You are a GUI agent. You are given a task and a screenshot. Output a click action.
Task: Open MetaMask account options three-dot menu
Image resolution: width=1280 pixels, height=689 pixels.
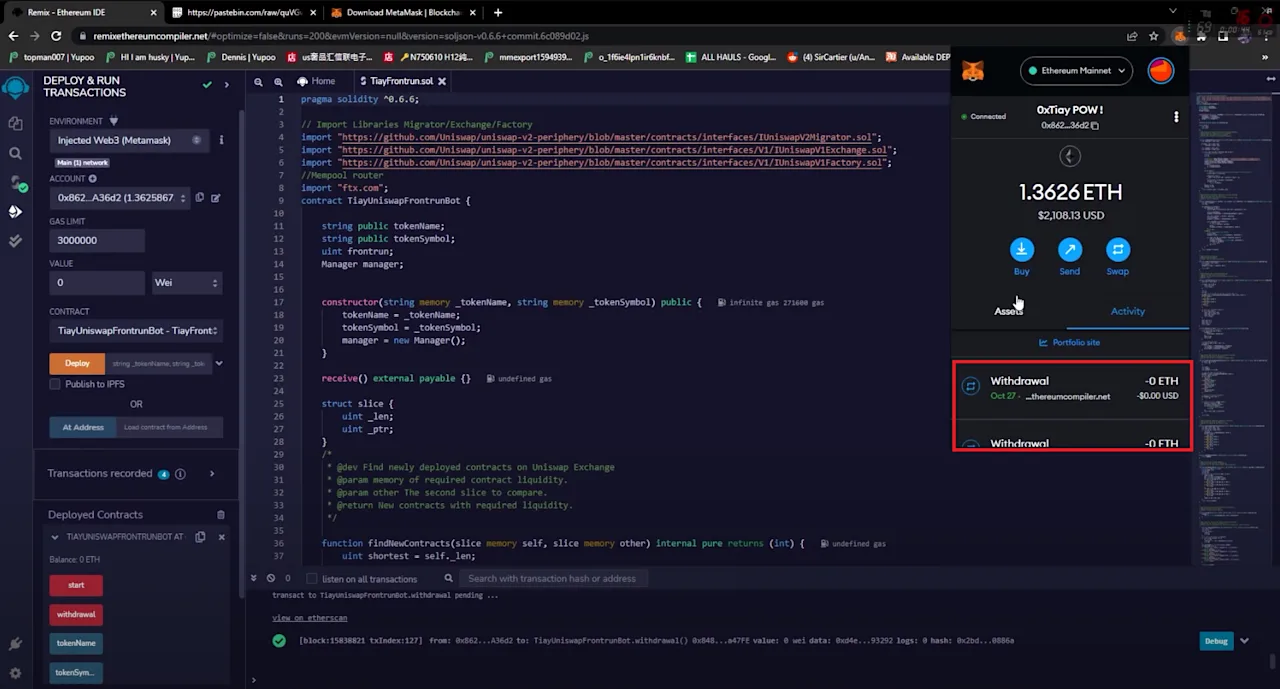tap(1176, 117)
